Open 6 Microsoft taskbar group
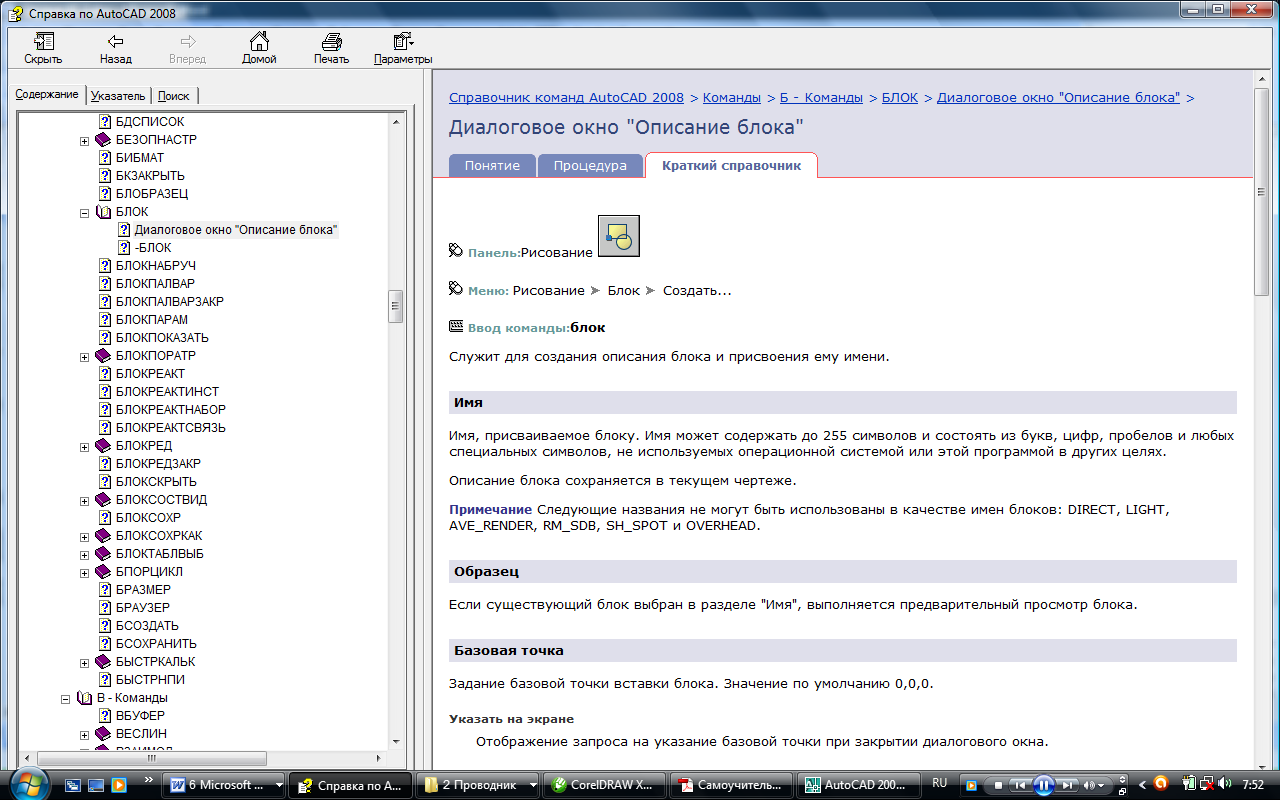This screenshot has height=800, width=1280. (x=225, y=785)
